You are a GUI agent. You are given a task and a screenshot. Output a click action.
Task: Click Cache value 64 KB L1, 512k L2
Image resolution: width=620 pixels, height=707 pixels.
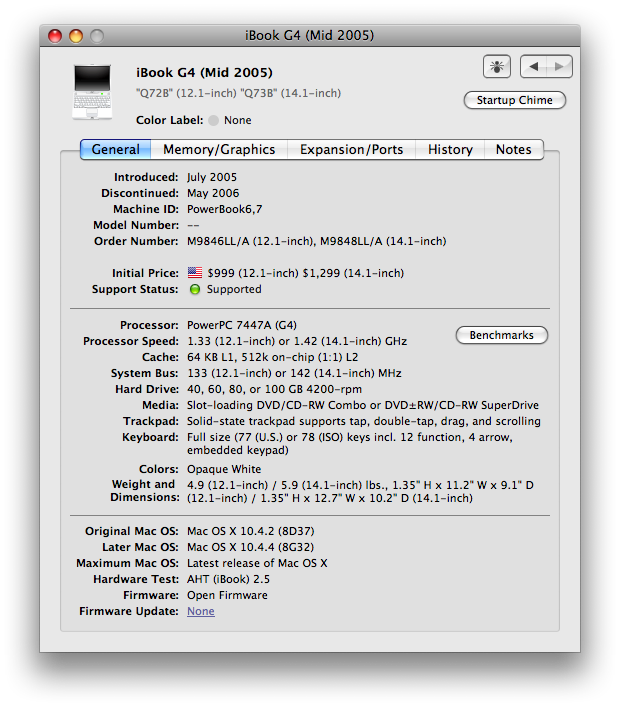click(272, 357)
